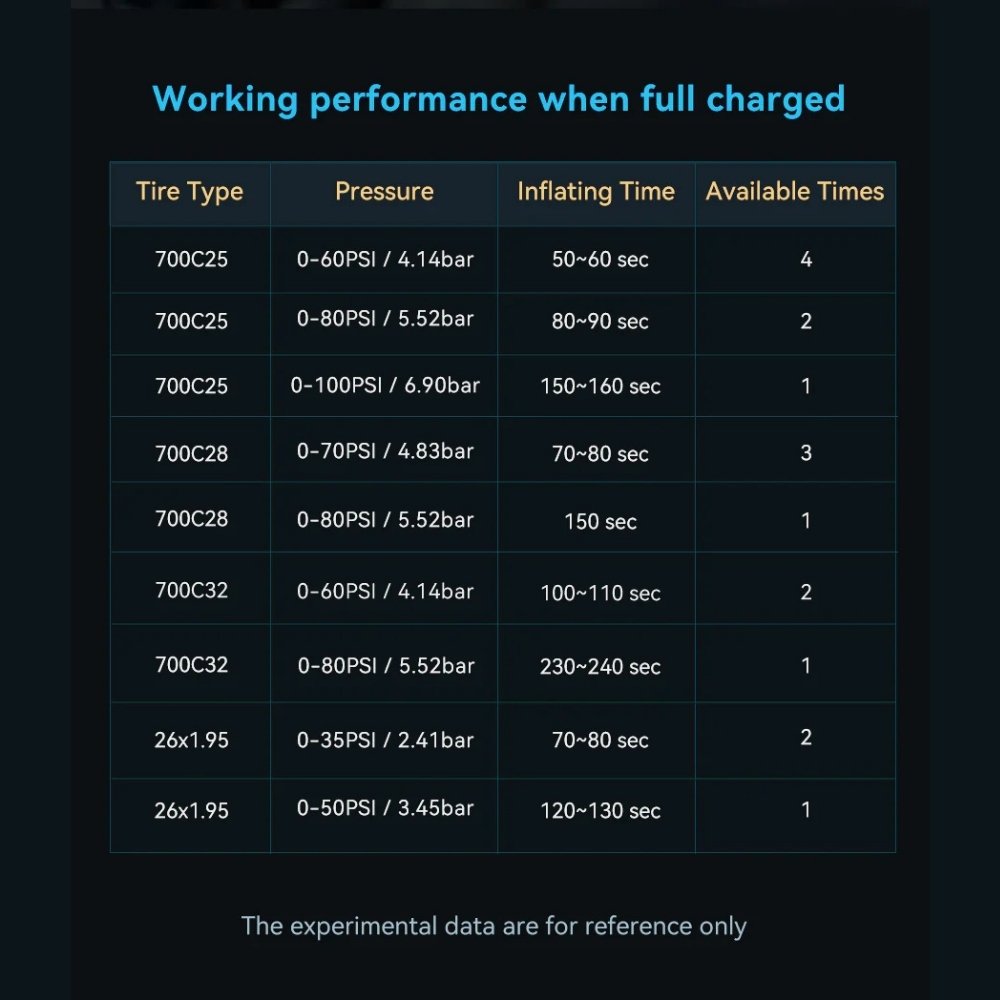Click the "experimental data are for reference only" note
This screenshot has width=1000, height=1000.
pyautogui.click(x=494, y=926)
